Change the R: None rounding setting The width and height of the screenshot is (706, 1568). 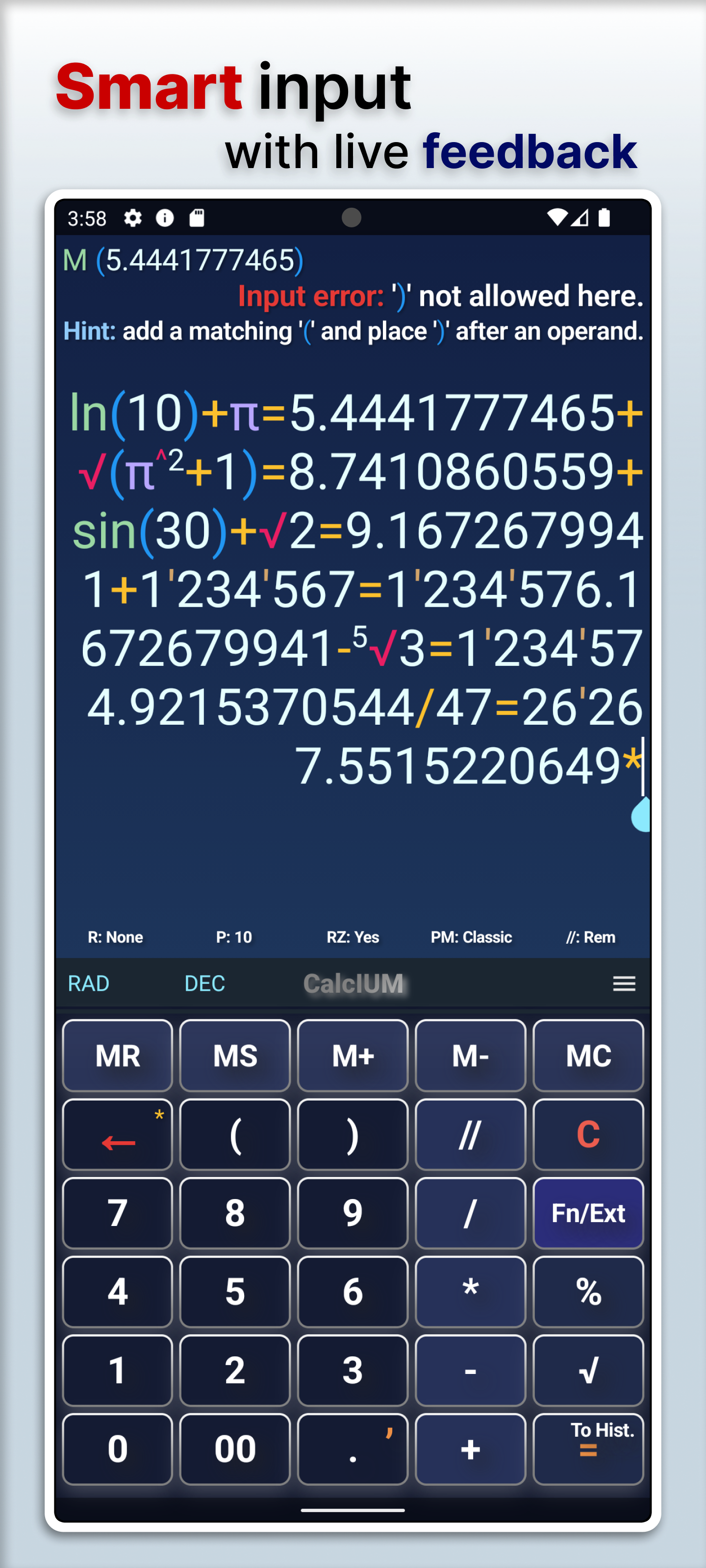[116, 937]
